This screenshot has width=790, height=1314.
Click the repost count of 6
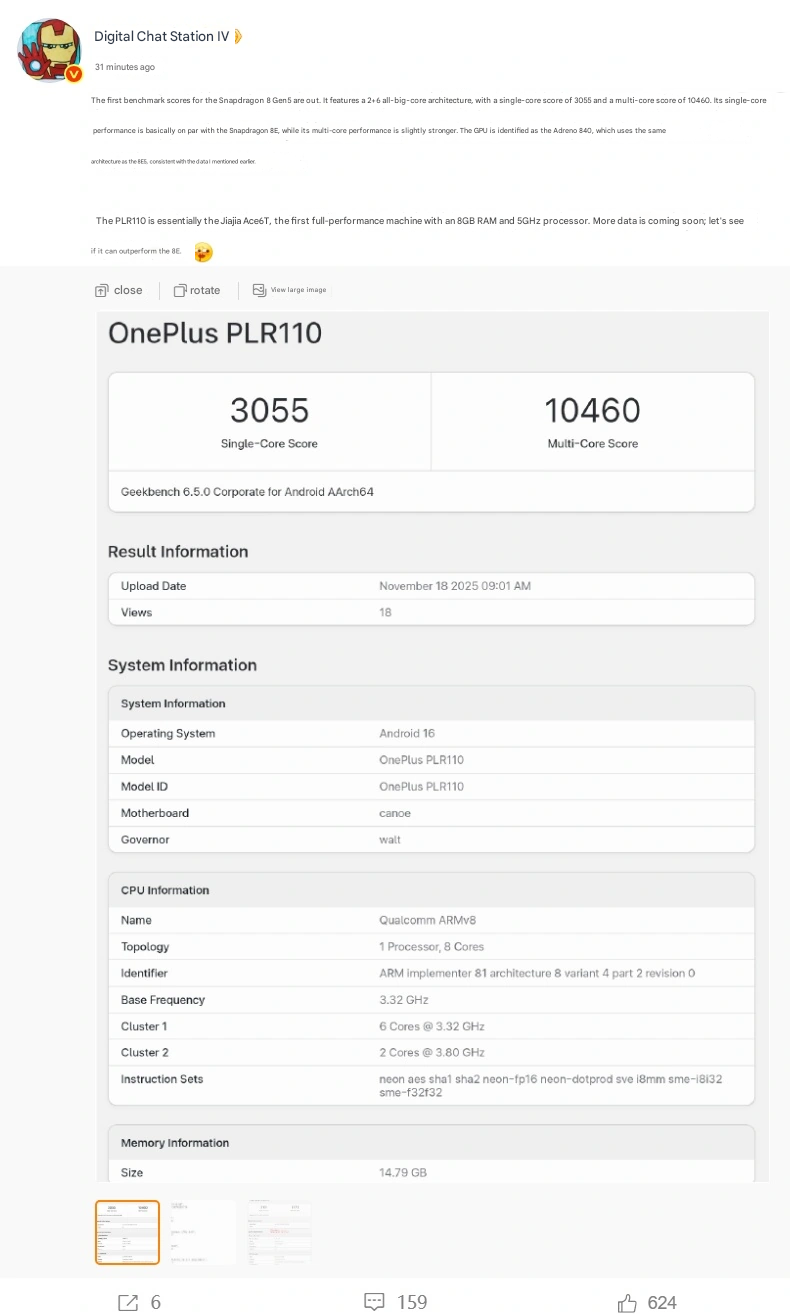click(155, 1302)
